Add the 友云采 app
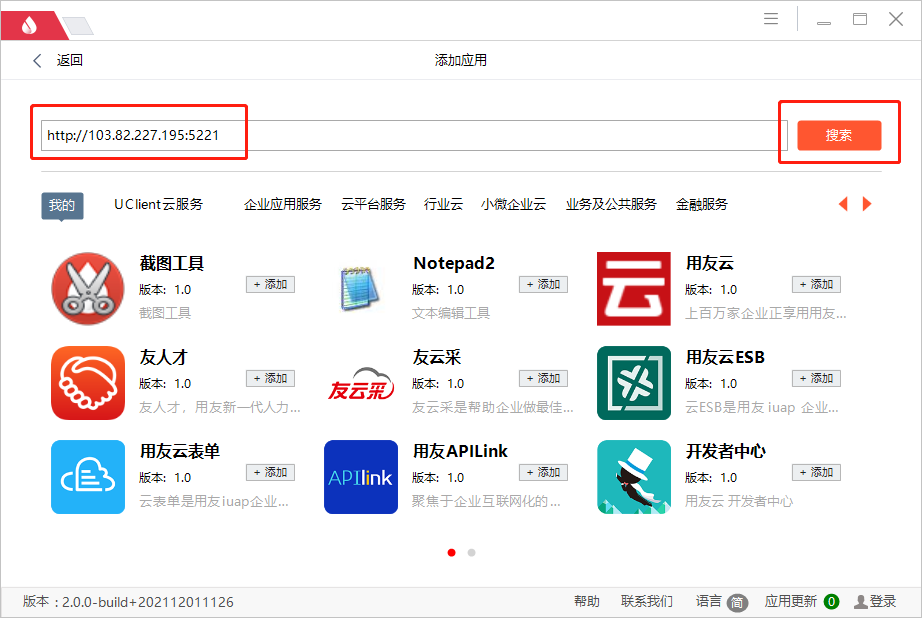The height and width of the screenshot is (618, 922). (543, 378)
